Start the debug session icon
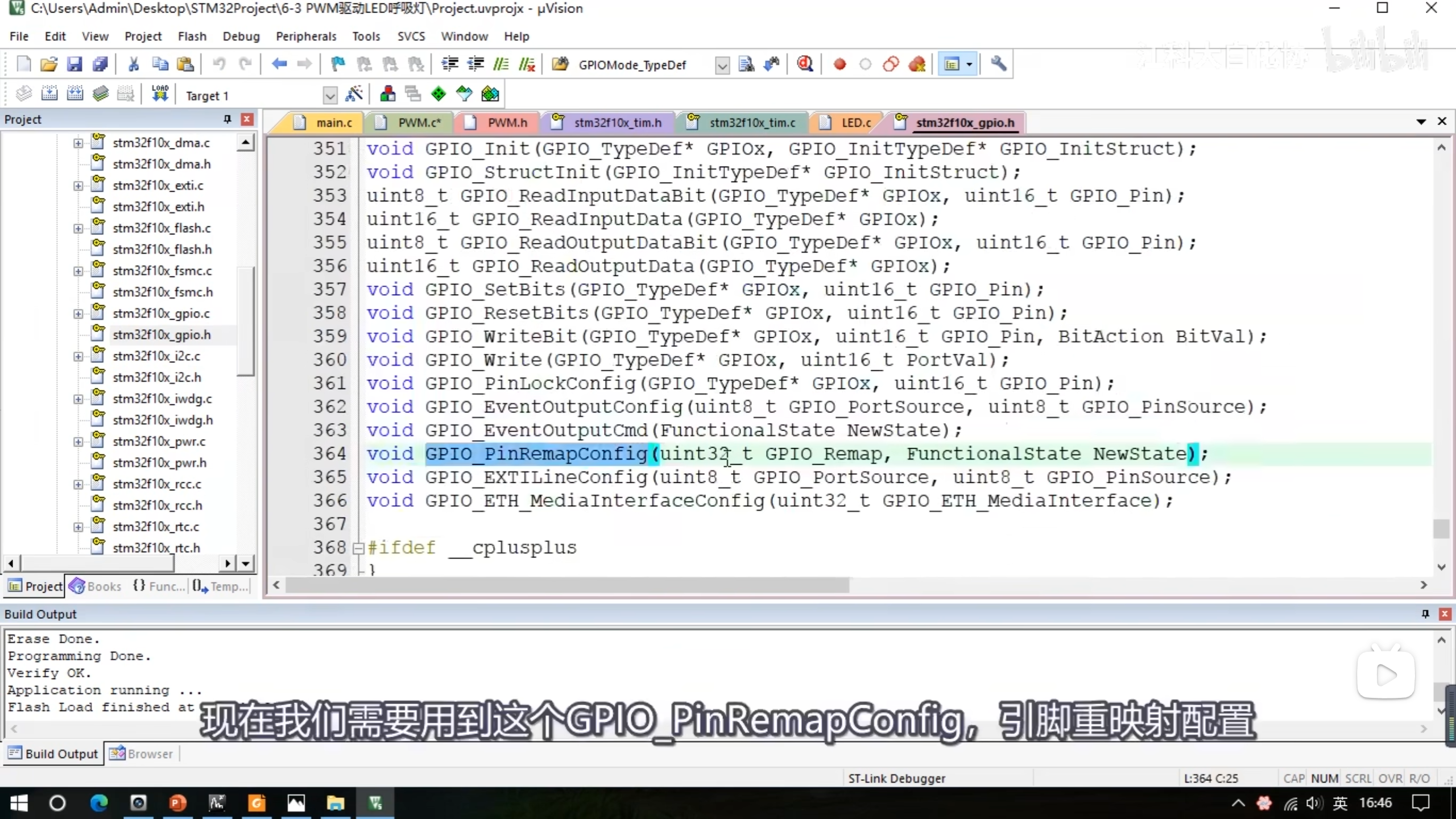Screen dimensions: 1456x819 click(x=804, y=64)
